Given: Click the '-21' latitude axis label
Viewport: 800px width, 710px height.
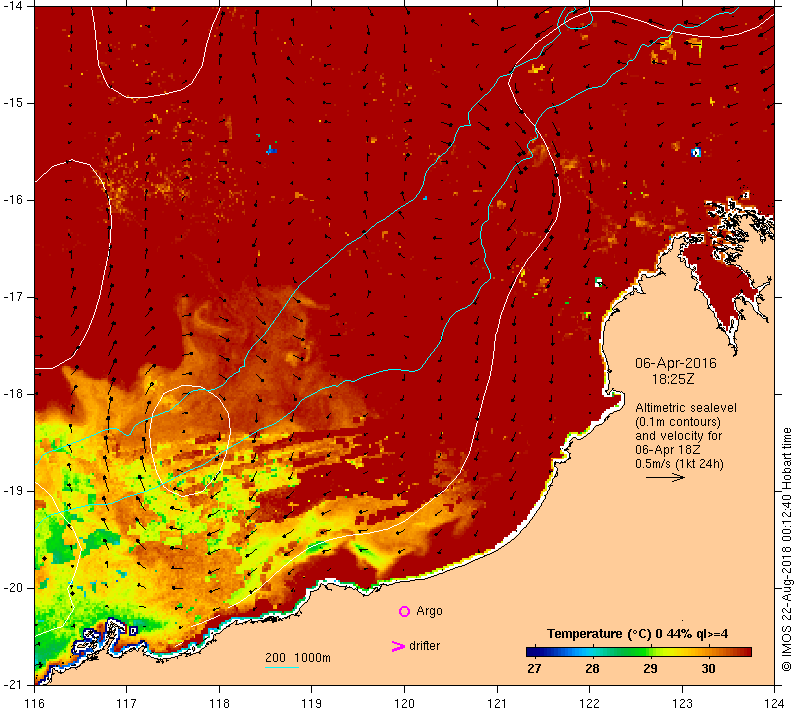Looking at the screenshot, I should (13, 685).
